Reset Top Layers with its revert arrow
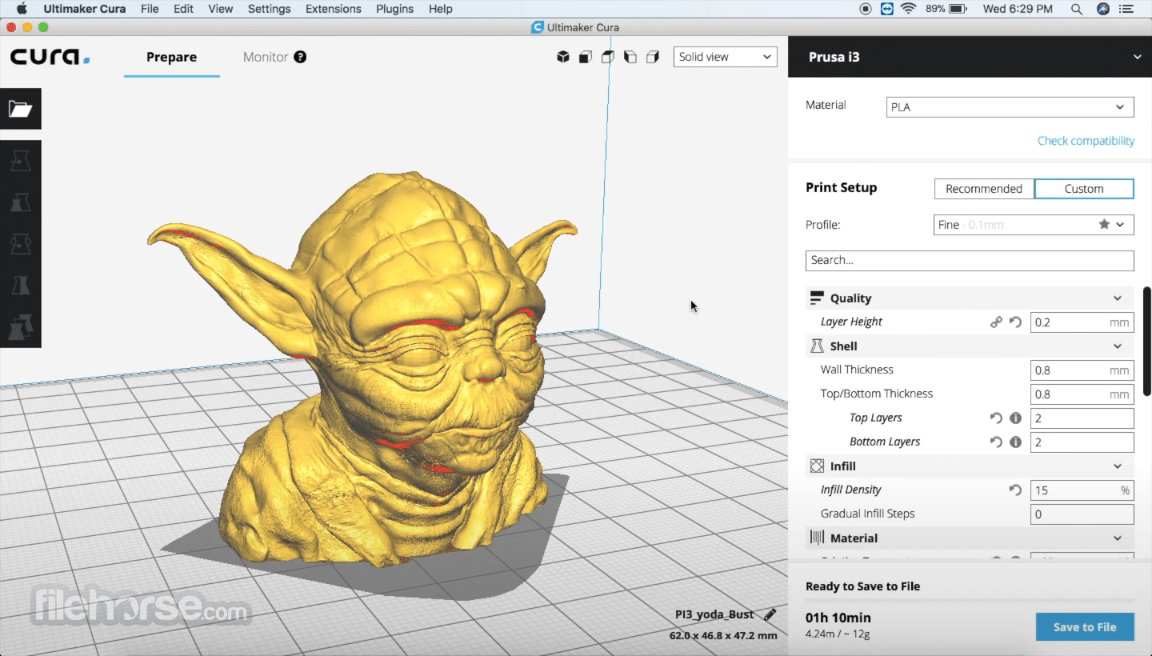 click(x=996, y=418)
